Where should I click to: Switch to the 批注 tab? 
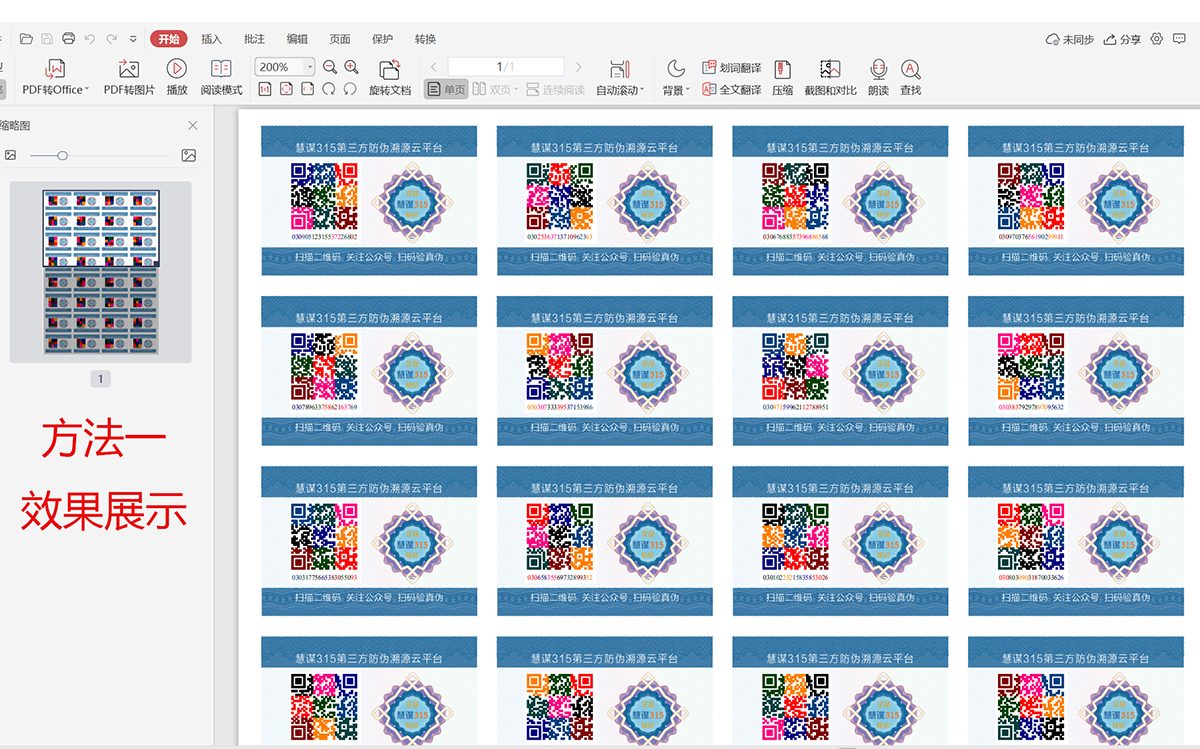click(x=255, y=39)
